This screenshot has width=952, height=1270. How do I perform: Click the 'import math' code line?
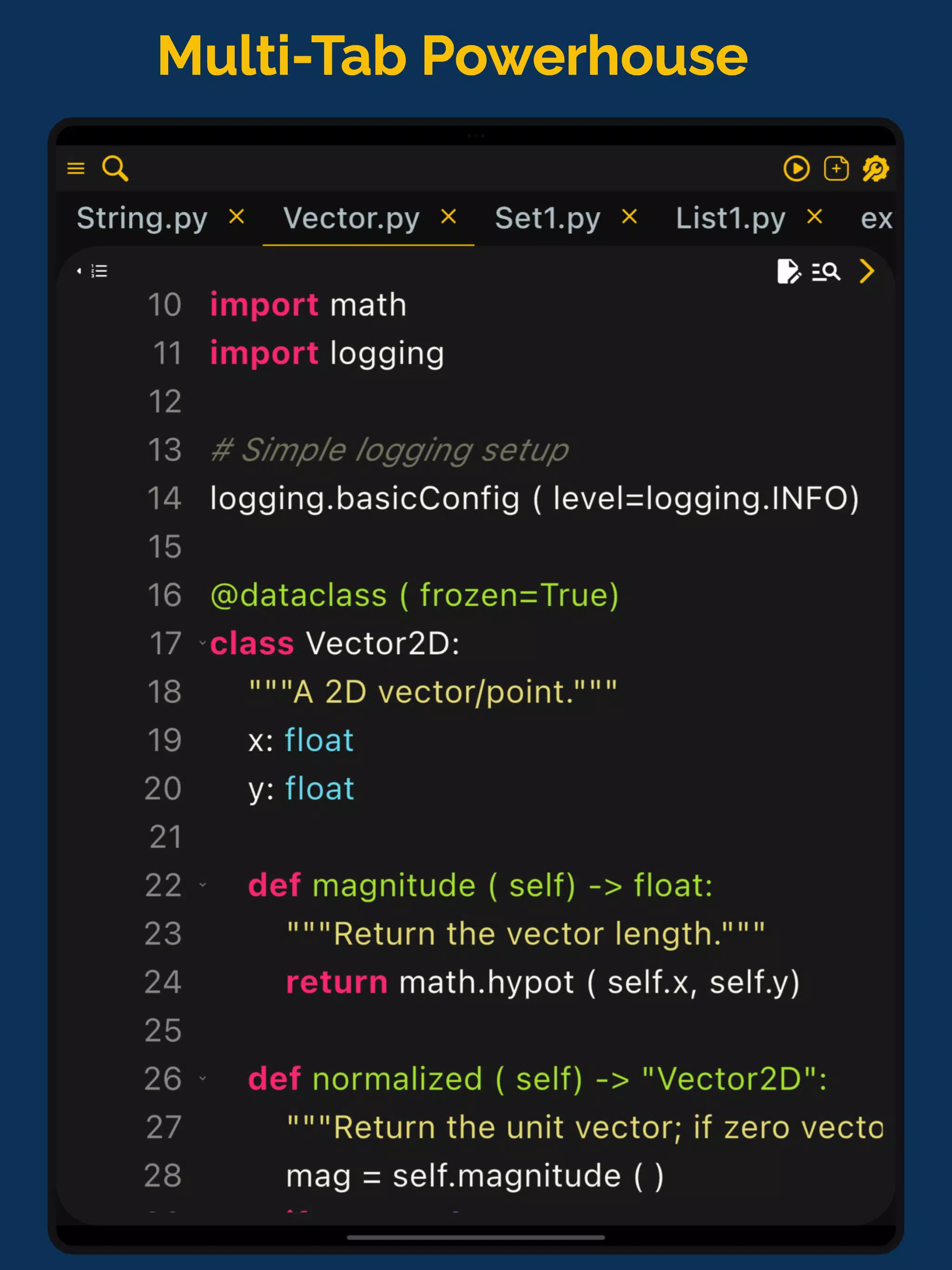308,304
